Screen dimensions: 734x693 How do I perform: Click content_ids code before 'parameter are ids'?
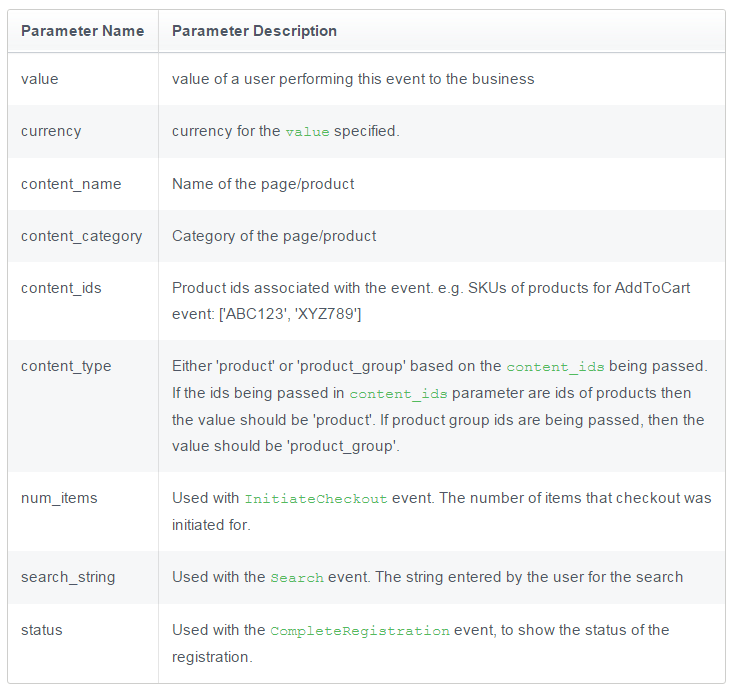point(398,394)
